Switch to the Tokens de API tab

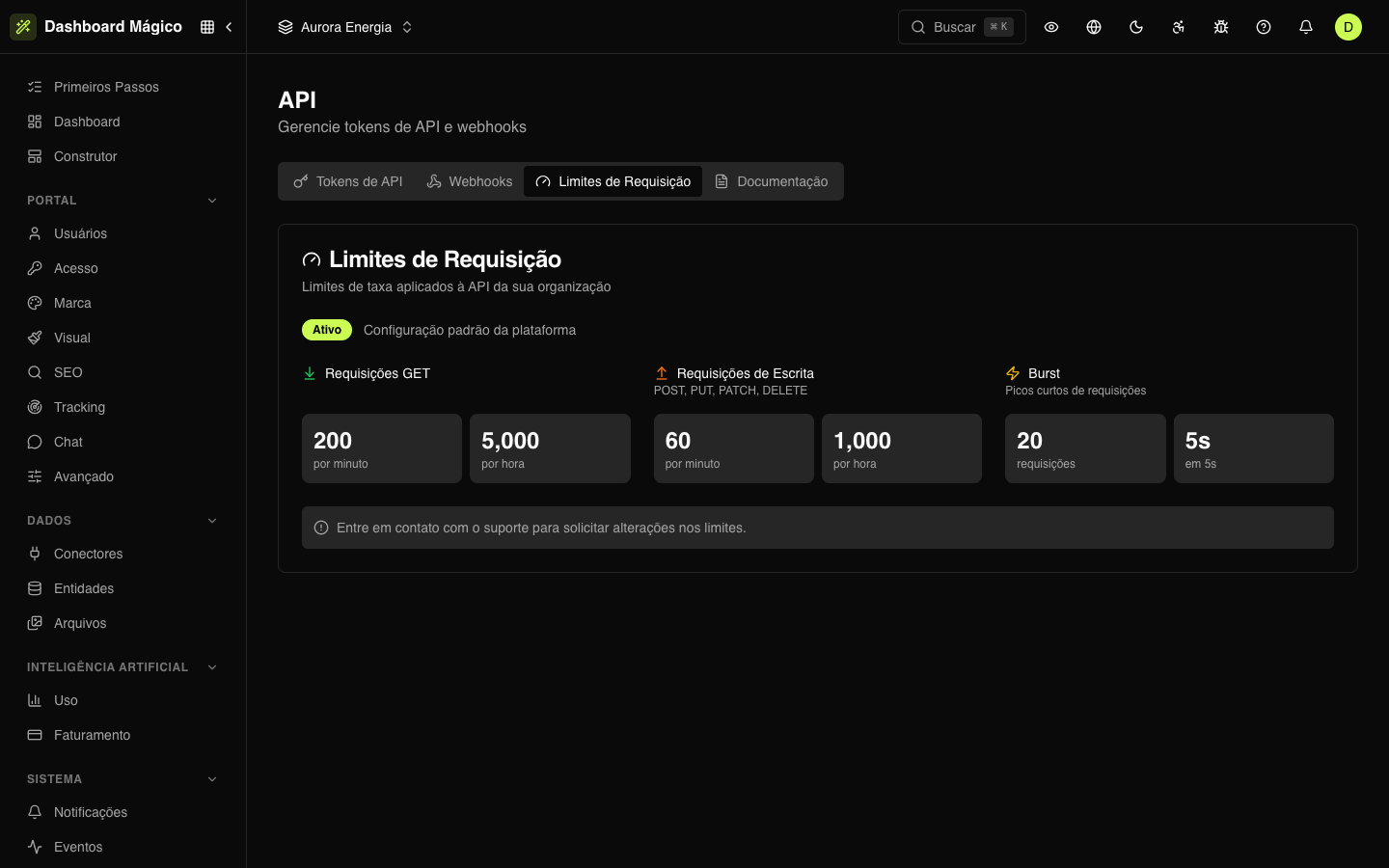(x=348, y=181)
